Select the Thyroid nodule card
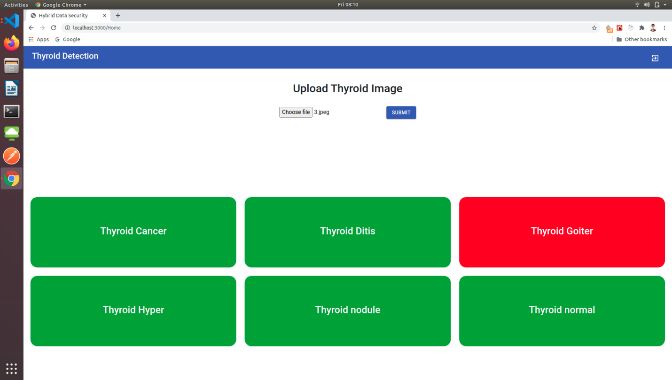Viewport: 672px width, 380px height. tap(348, 311)
